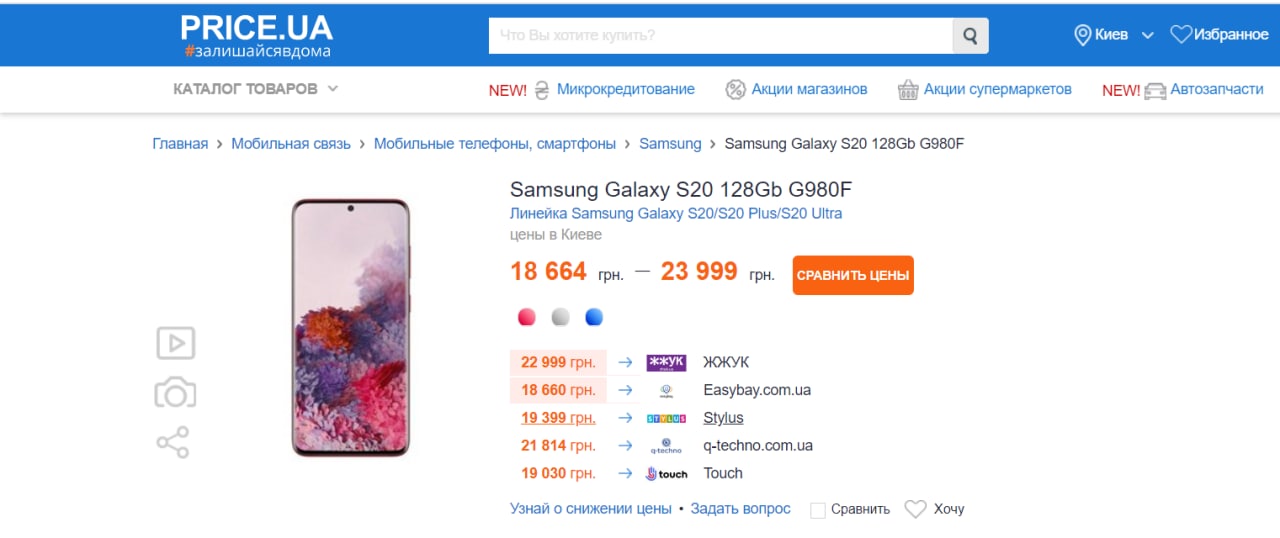Open the city selector chevron near Киев
This screenshot has width=1280, height=538.
point(1148,36)
